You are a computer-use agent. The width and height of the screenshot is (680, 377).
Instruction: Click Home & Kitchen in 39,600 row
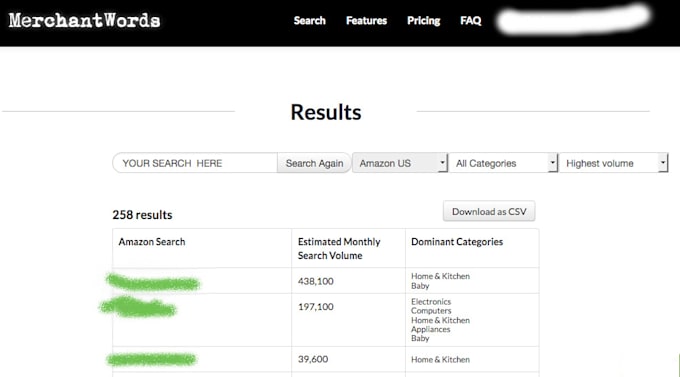(440, 359)
